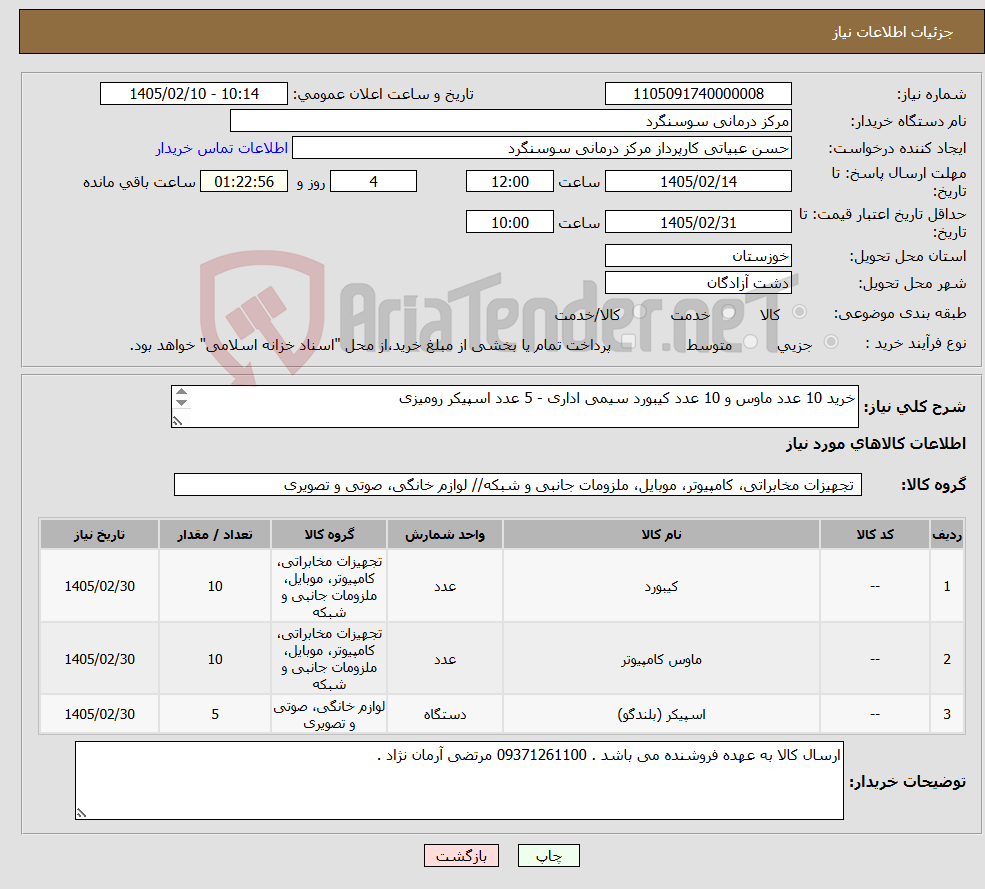Click the اسپیکر (بلندگو) item name cell

[661, 714]
